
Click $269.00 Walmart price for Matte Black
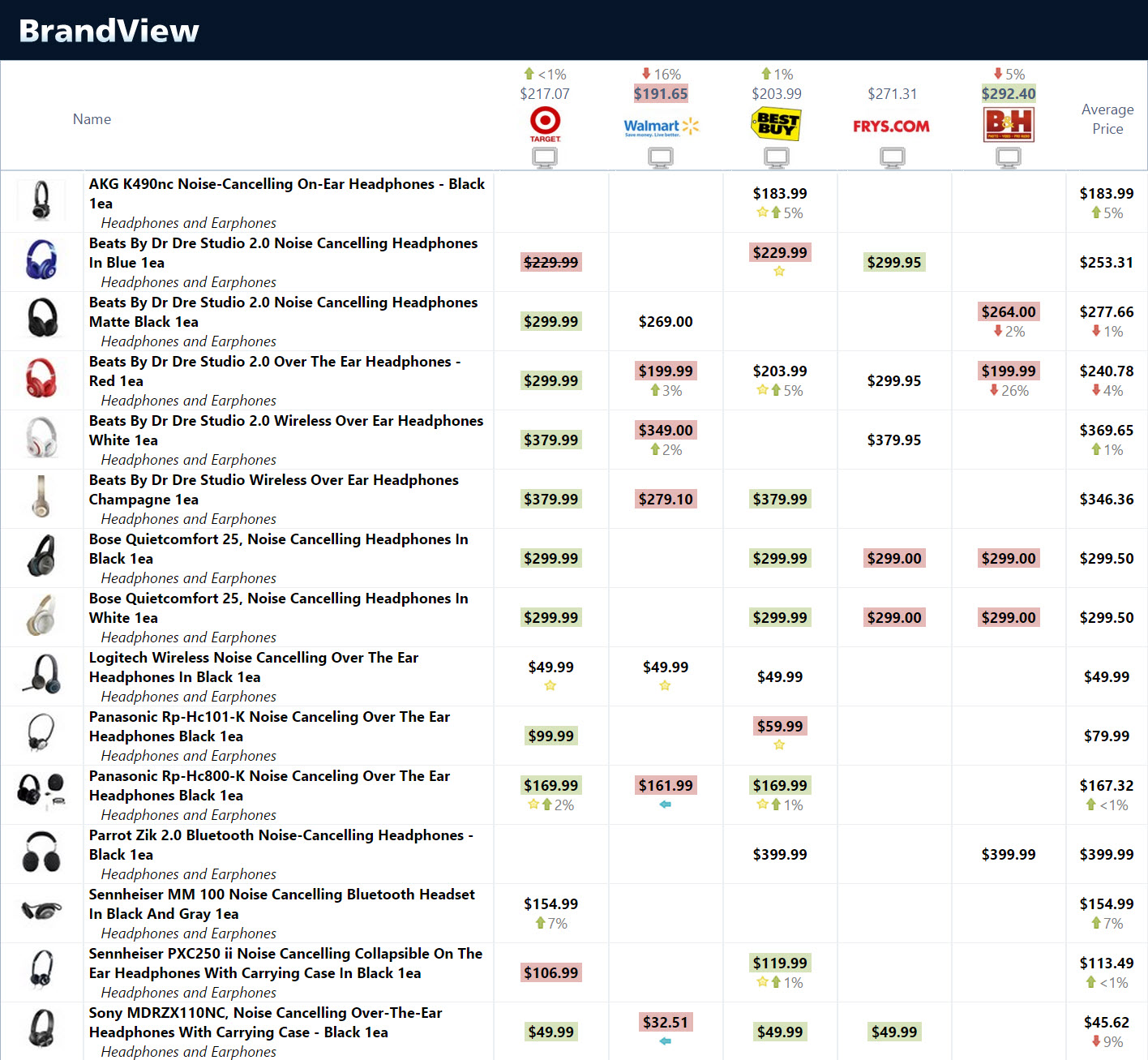666,322
